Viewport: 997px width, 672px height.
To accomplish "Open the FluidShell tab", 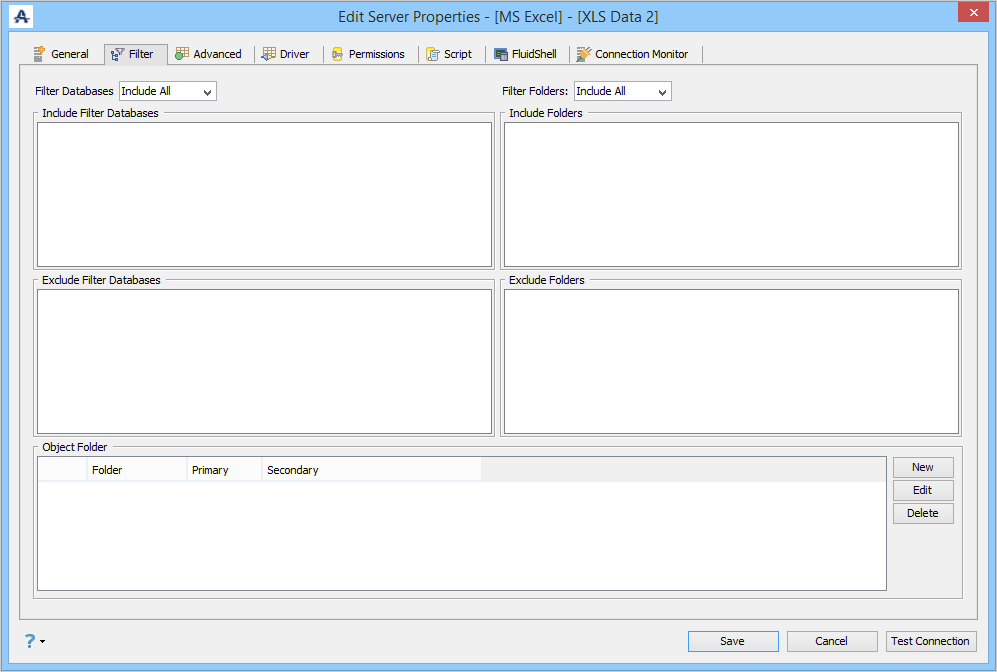I will coord(526,54).
